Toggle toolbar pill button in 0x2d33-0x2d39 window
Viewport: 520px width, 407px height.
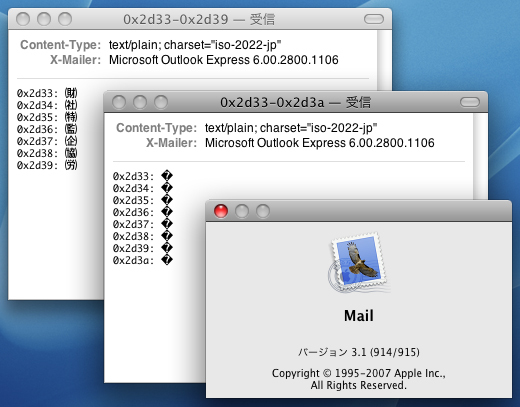[374, 19]
